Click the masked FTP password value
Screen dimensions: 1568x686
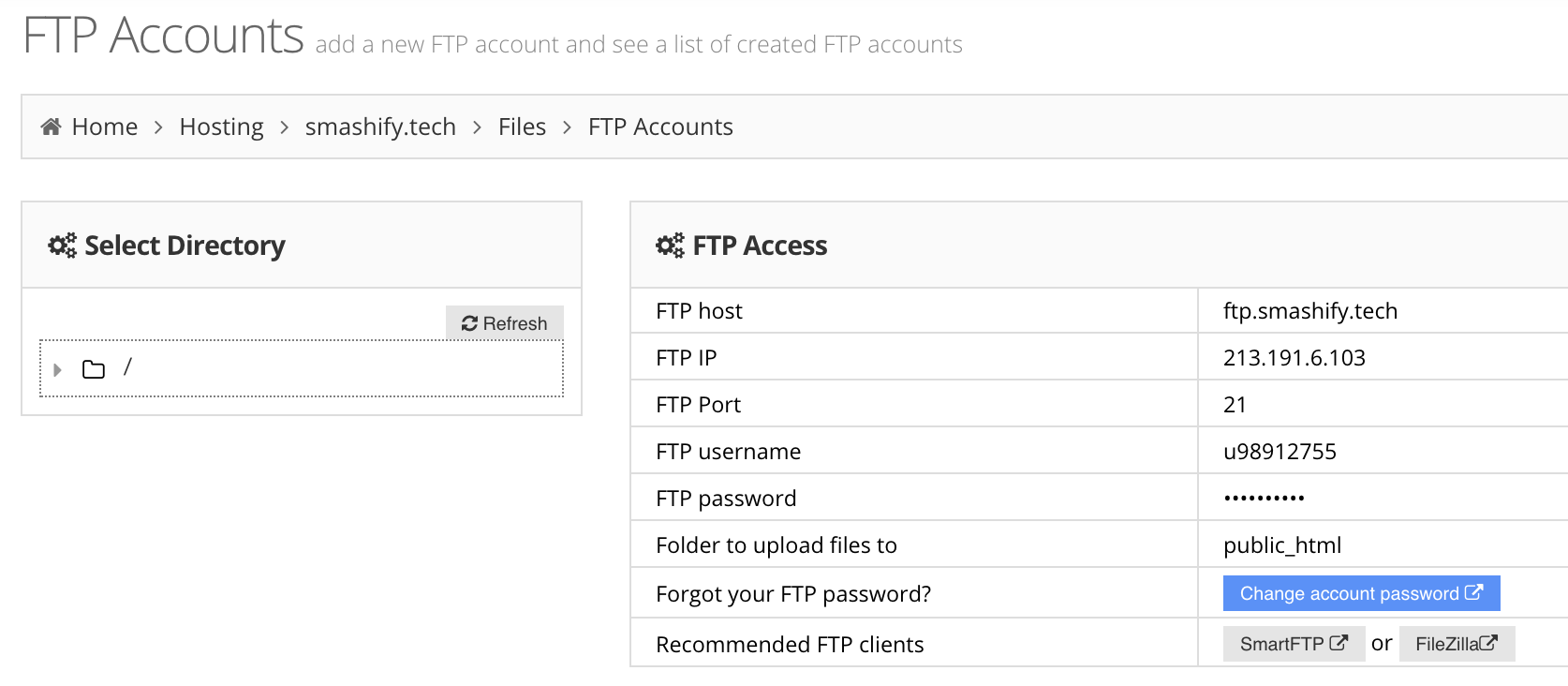(1265, 499)
